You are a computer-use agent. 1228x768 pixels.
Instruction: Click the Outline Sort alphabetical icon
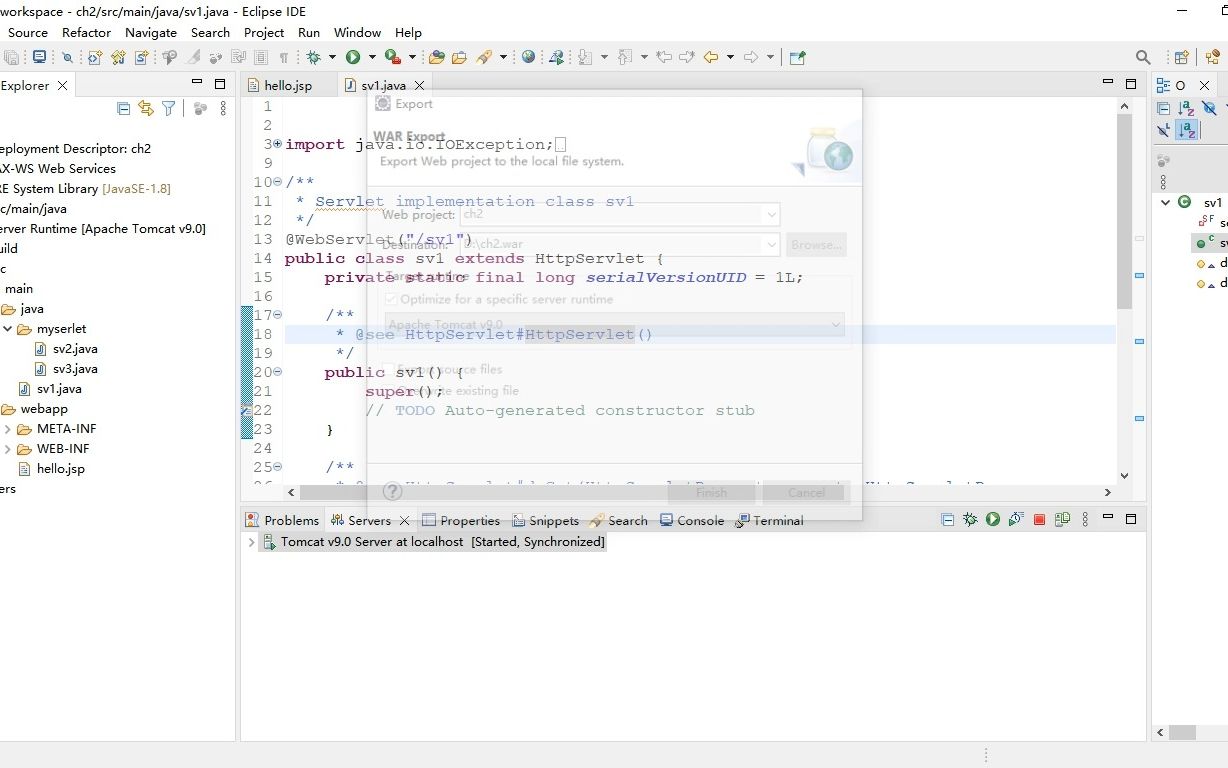coord(1186,109)
